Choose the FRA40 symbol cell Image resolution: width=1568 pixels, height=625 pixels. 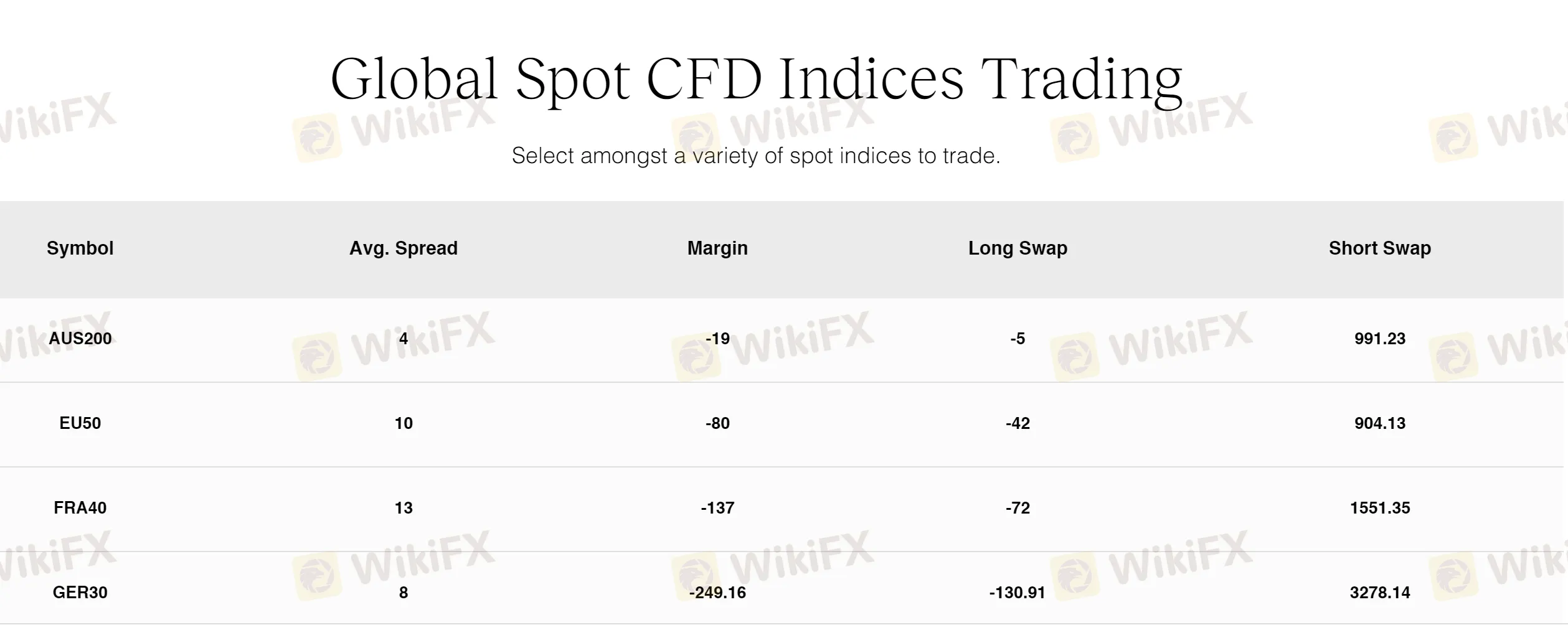(80, 508)
